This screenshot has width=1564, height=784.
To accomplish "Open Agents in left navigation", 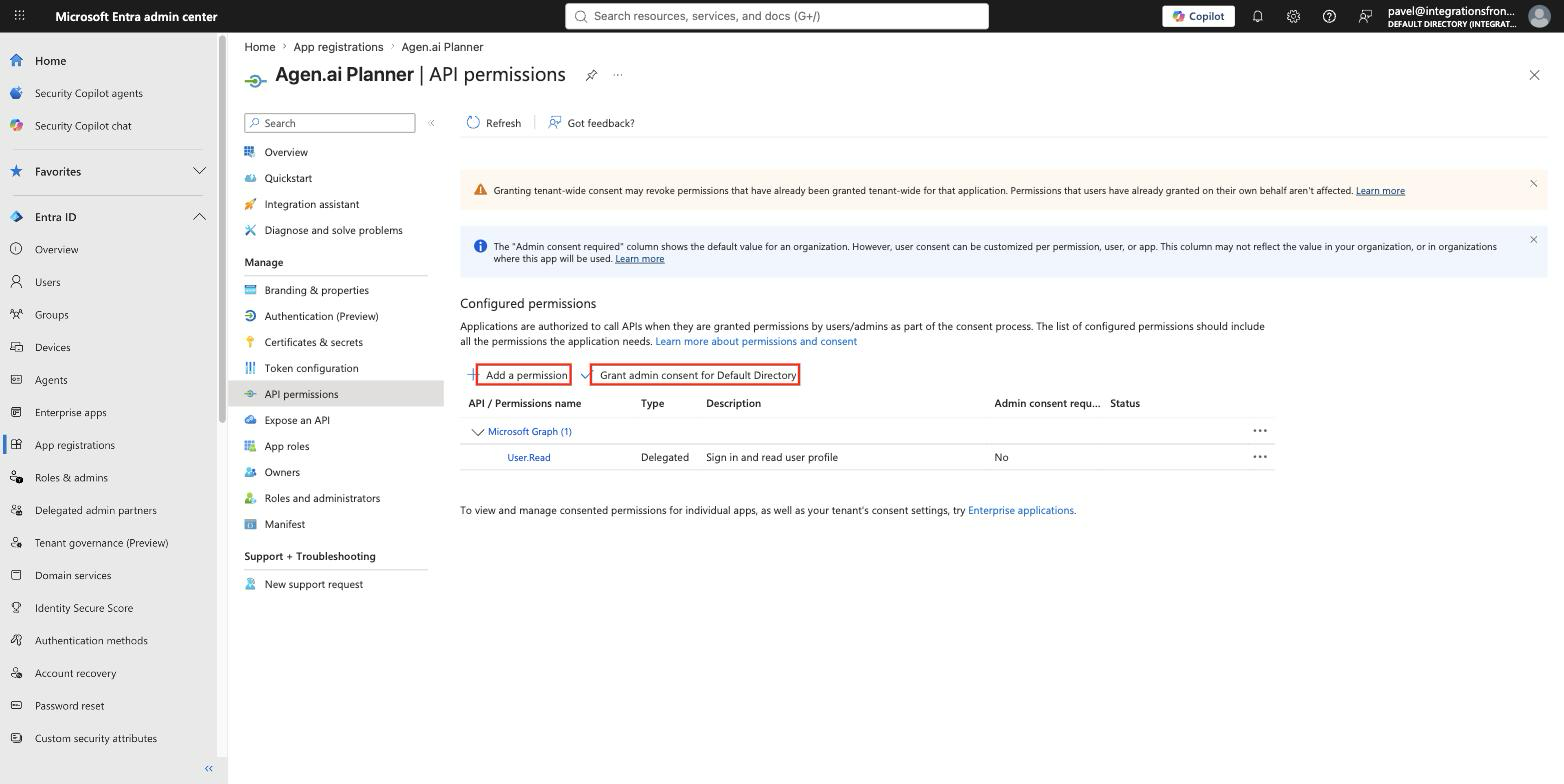I will 51,380.
